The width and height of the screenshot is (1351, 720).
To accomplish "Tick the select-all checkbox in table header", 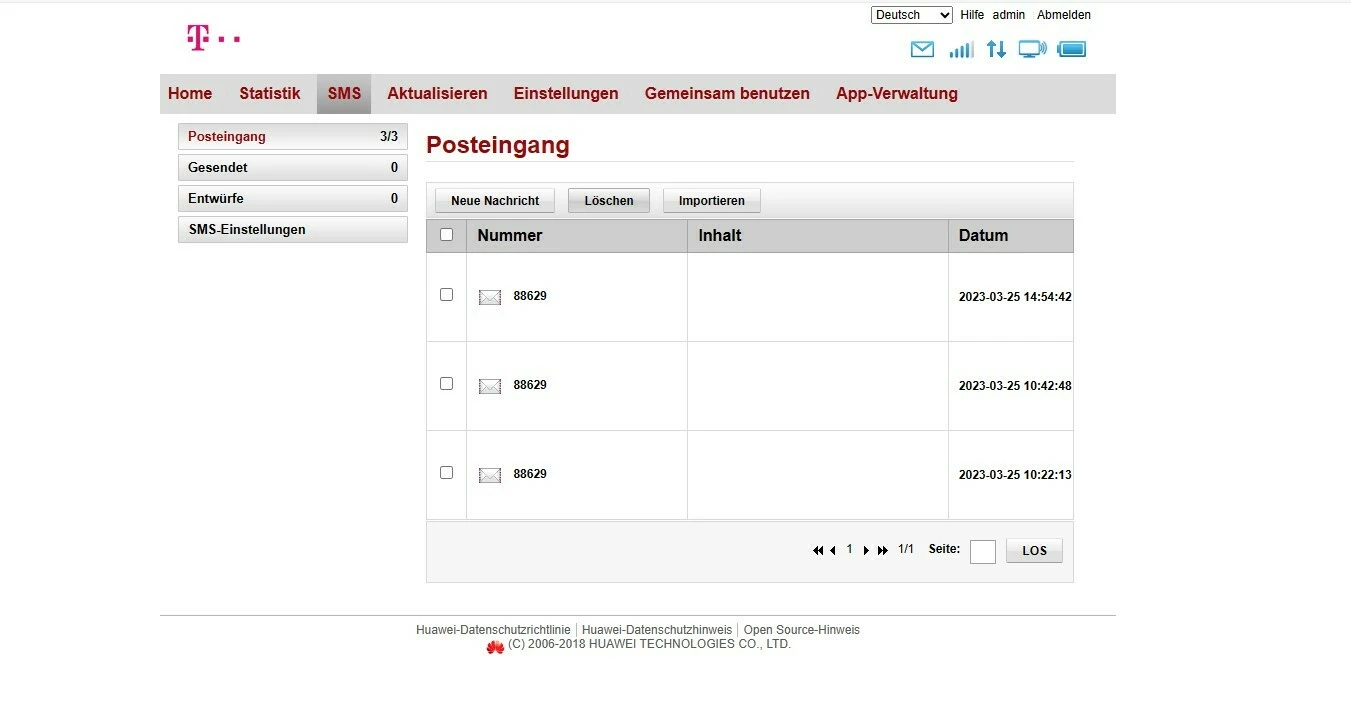I will (x=446, y=235).
